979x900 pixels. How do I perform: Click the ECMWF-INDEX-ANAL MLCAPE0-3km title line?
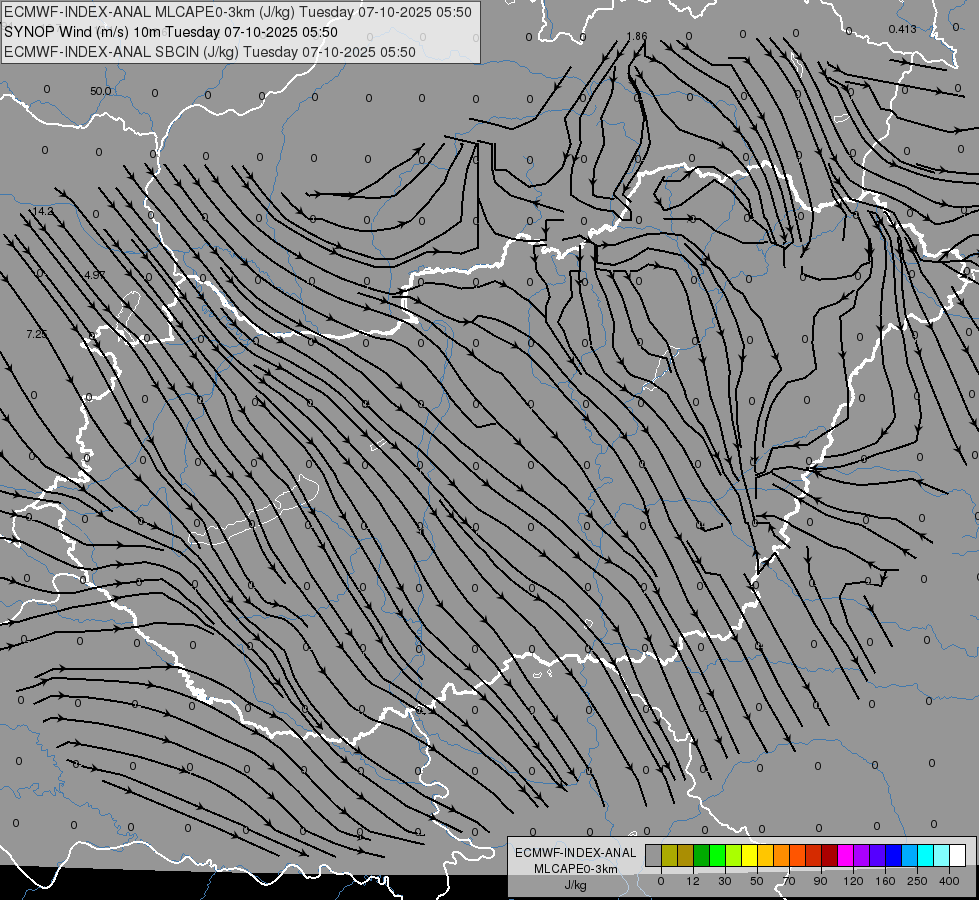238,12
